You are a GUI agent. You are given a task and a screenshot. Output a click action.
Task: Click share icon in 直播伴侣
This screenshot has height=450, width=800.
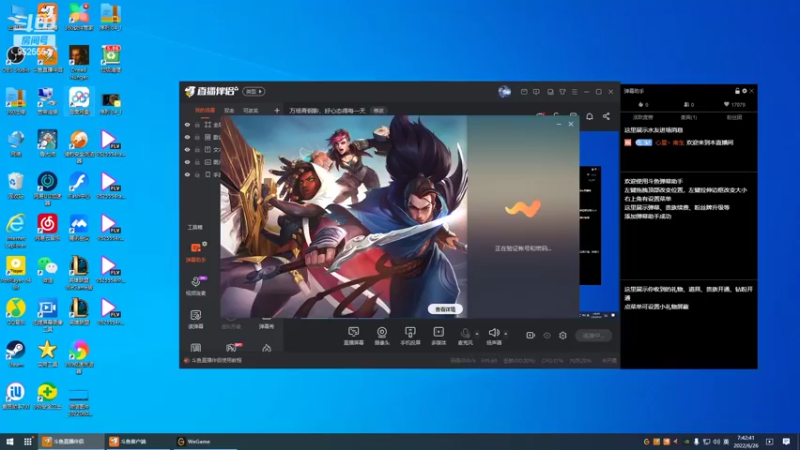click(x=606, y=116)
